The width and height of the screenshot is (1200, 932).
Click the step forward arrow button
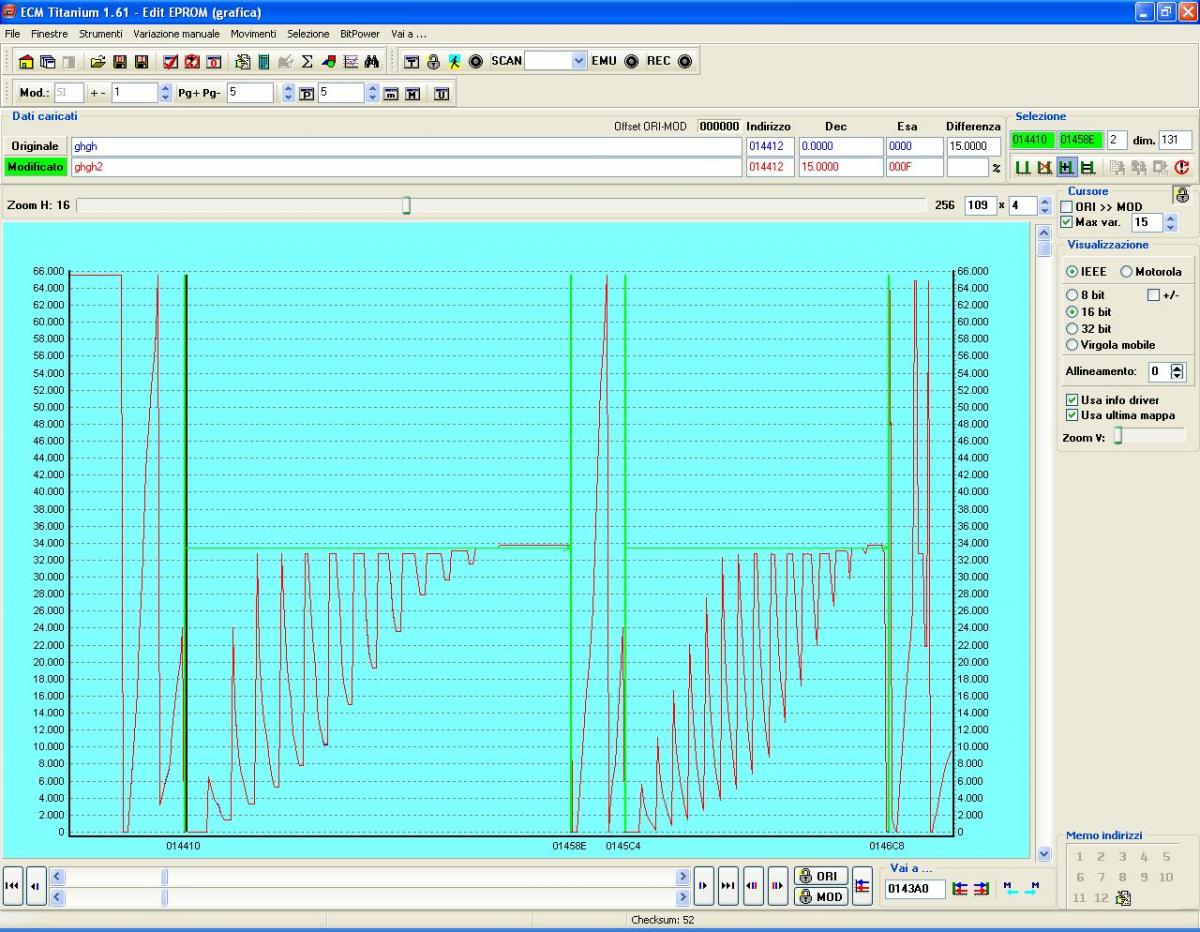click(703, 886)
